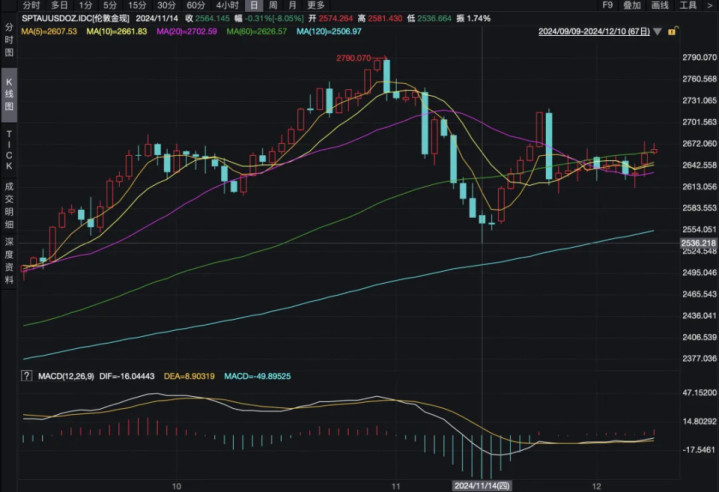Select the K线图 sidebar item

[x=9, y=91]
